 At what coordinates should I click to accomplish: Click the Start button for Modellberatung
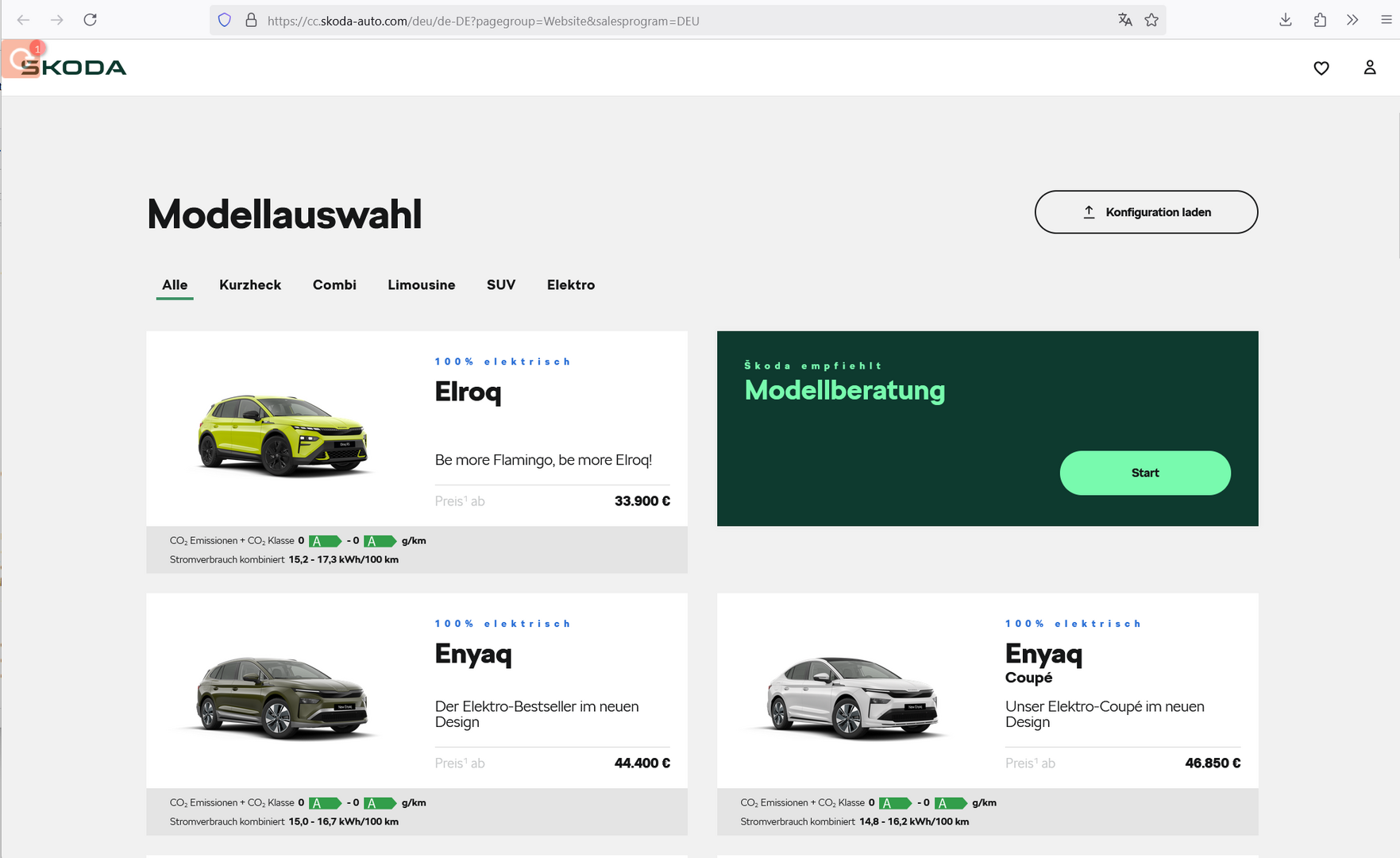[x=1145, y=473]
